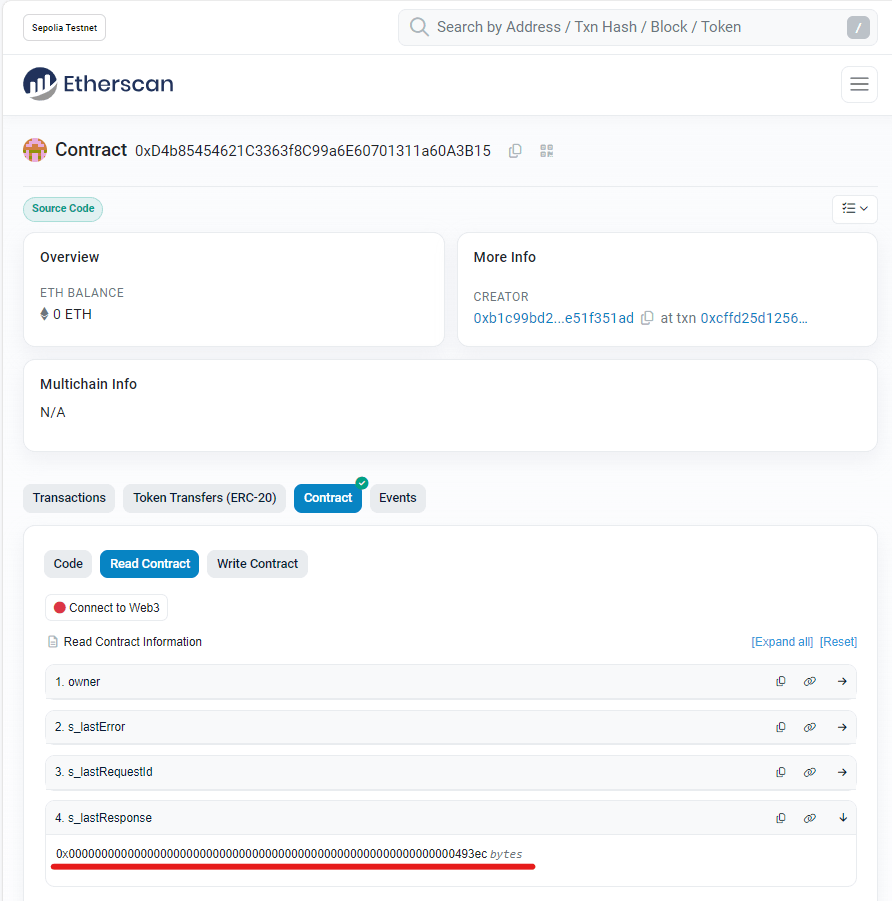Select the Contract tab
This screenshot has height=901, width=892.
pos(328,498)
